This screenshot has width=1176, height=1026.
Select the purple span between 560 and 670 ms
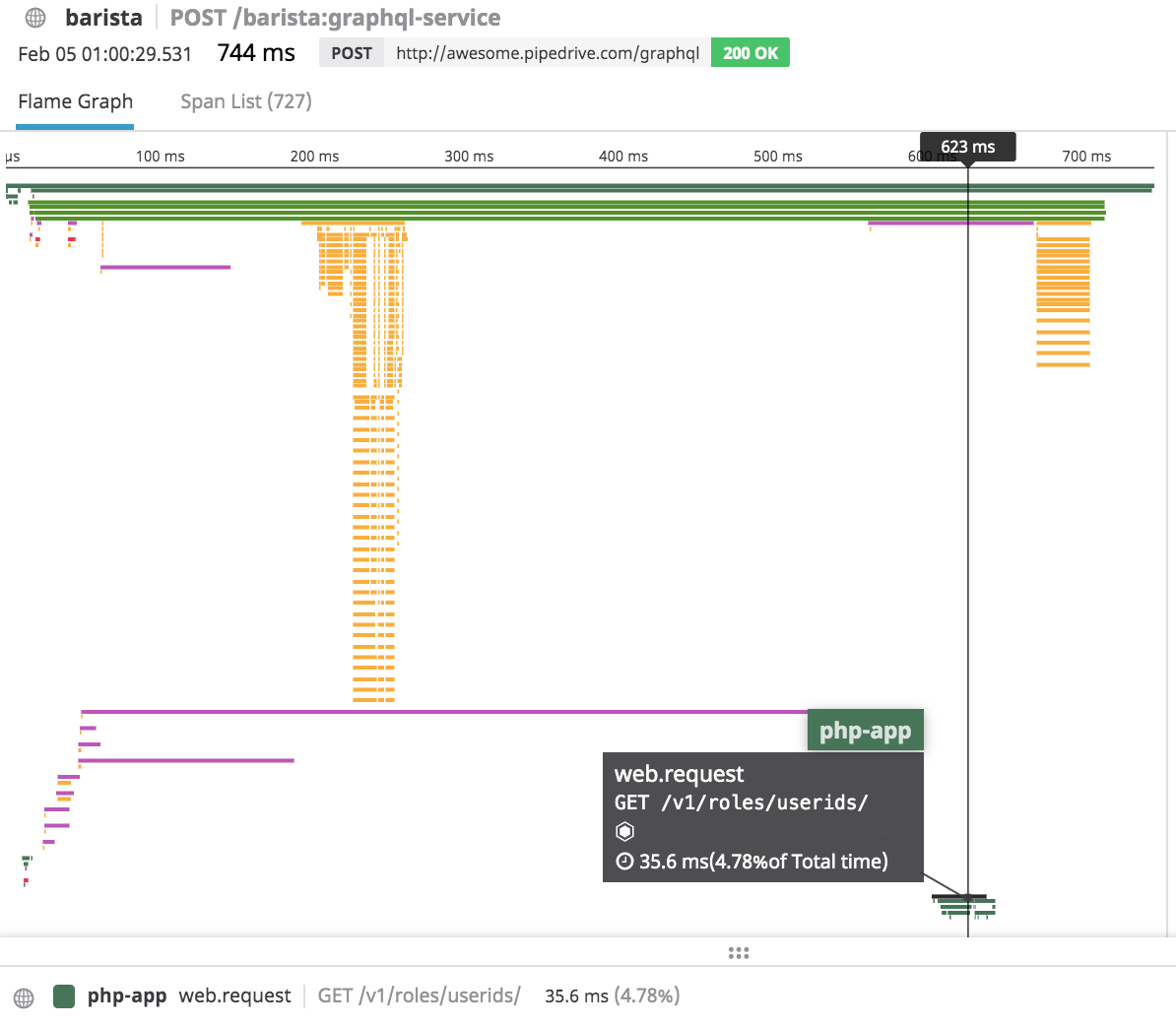click(950, 224)
